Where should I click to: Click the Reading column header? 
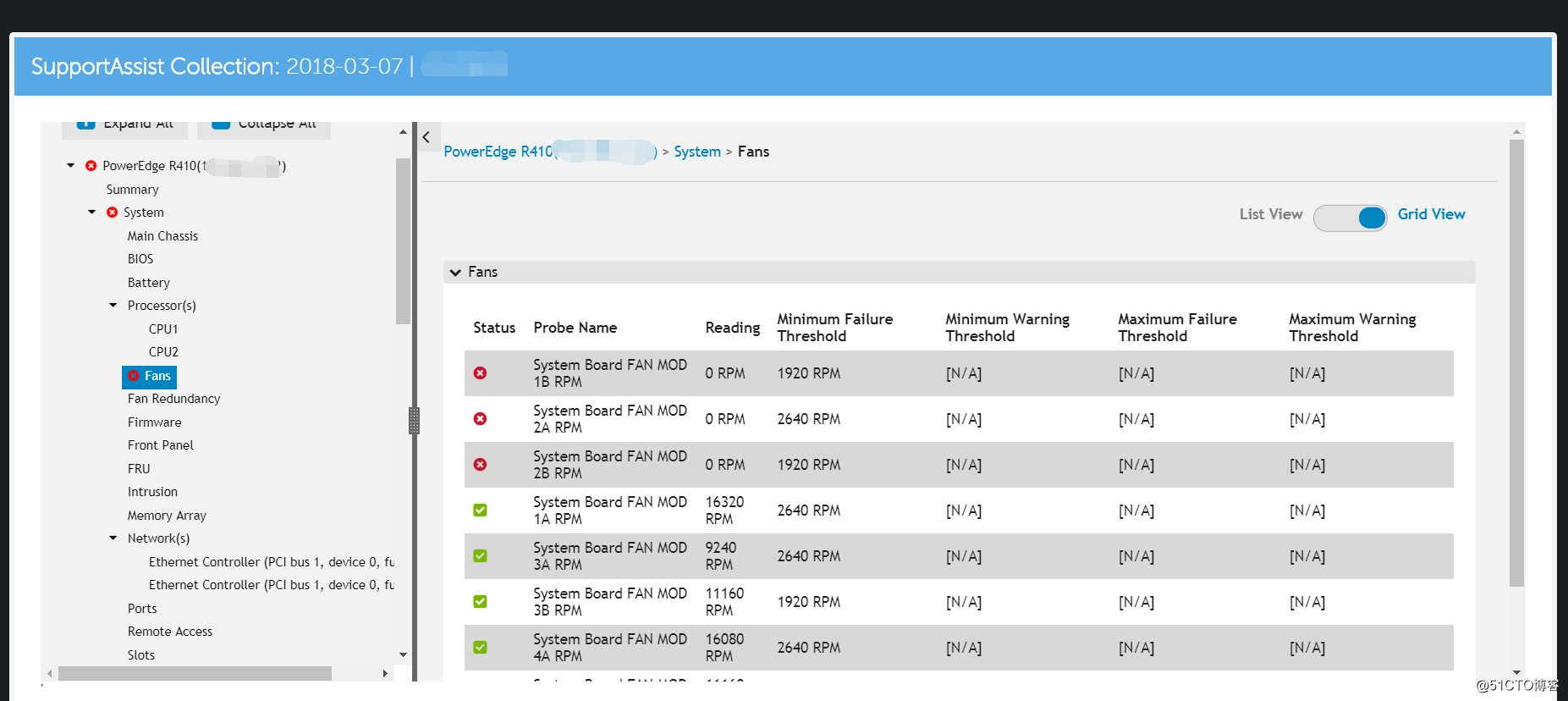732,328
